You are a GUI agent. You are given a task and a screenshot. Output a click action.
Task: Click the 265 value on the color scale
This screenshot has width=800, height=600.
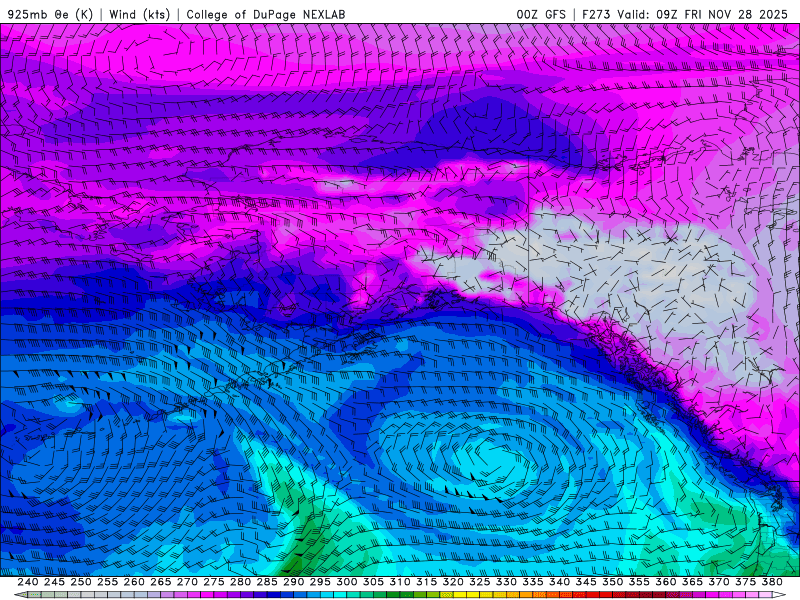(x=160, y=582)
